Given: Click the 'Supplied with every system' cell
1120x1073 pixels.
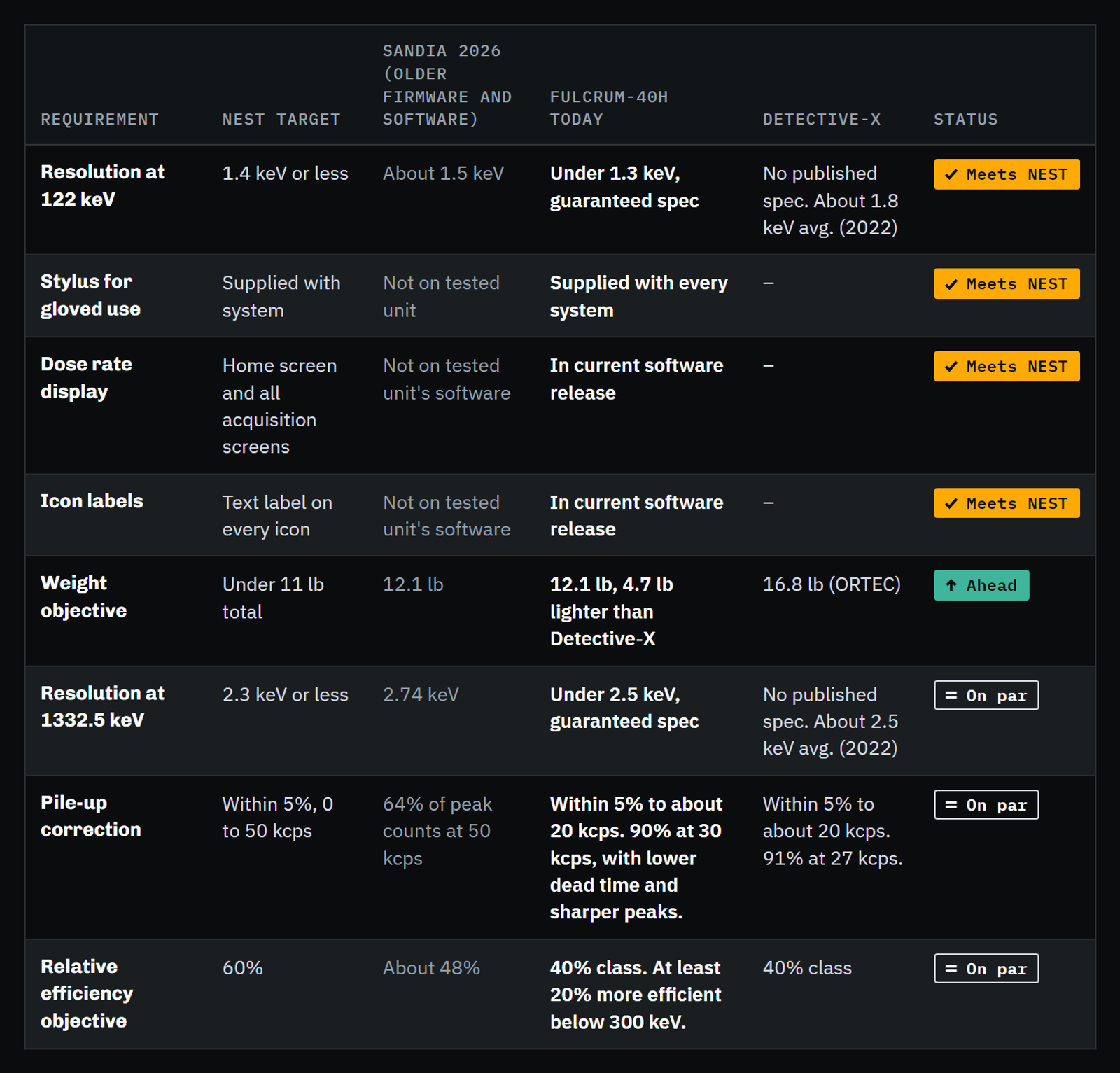Looking at the screenshot, I should click(639, 297).
